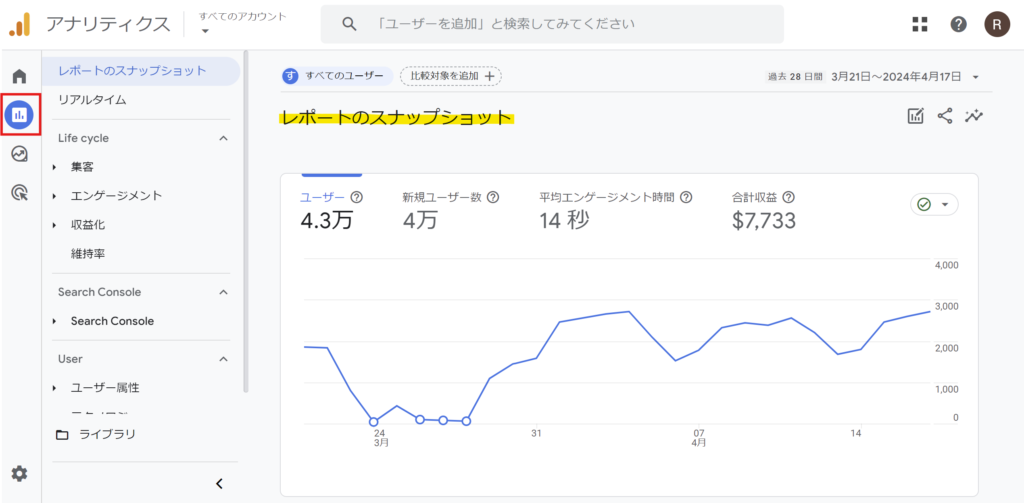Screen dimensions: 1024x503
Task: Open the Home icon in left rail
Action: 19,77
